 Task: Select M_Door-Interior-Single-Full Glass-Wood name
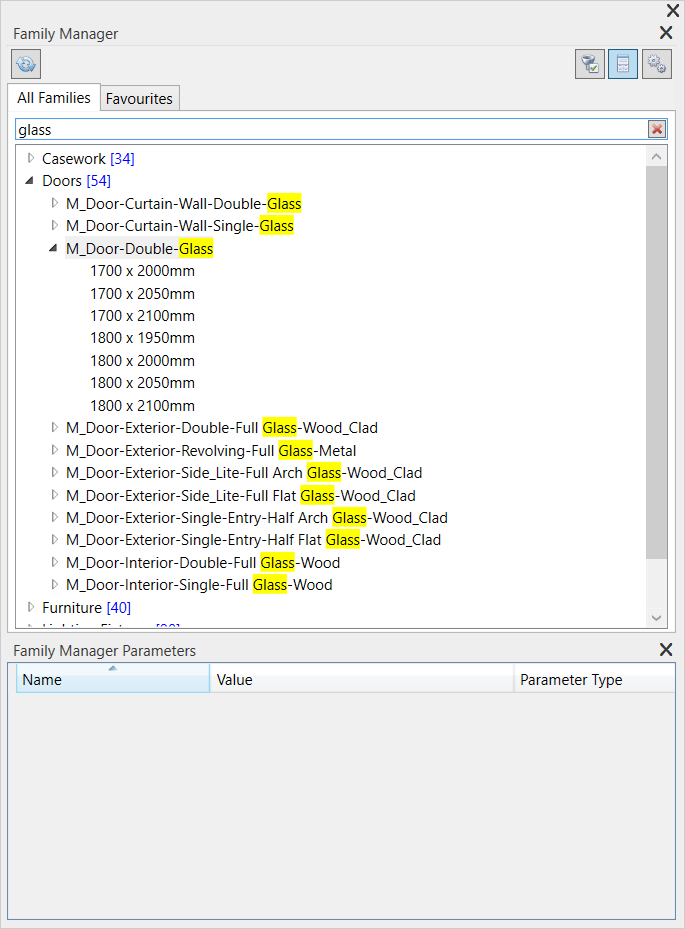pos(199,585)
